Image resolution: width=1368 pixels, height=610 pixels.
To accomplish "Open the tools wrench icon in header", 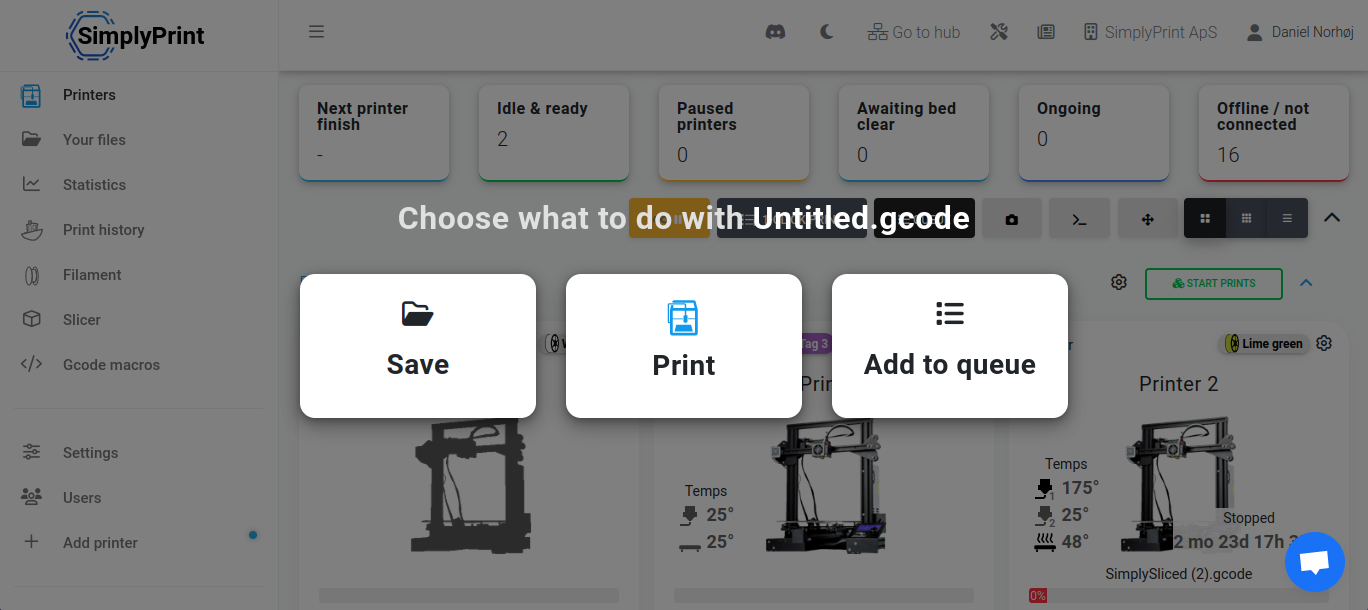I will [999, 32].
